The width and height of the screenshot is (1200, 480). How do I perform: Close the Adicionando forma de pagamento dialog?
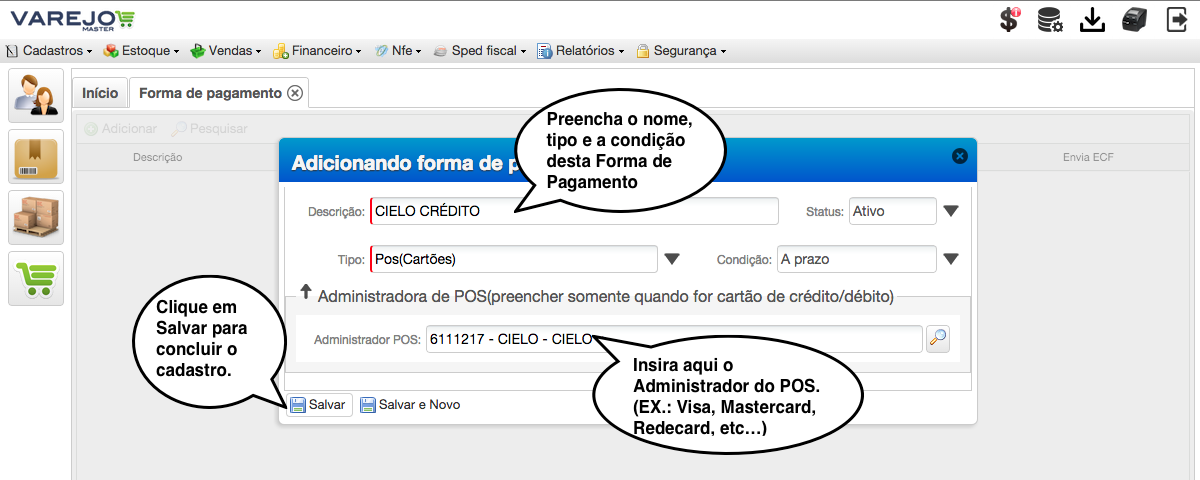(x=959, y=156)
